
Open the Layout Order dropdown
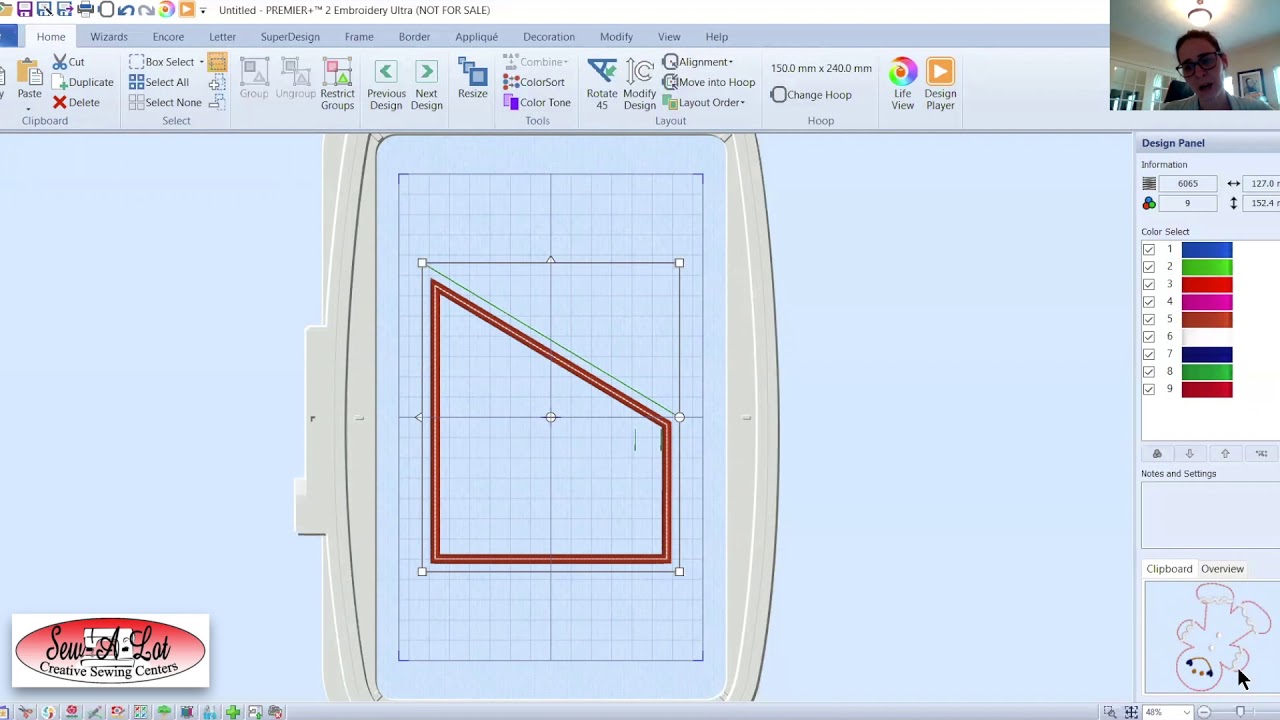coord(704,102)
